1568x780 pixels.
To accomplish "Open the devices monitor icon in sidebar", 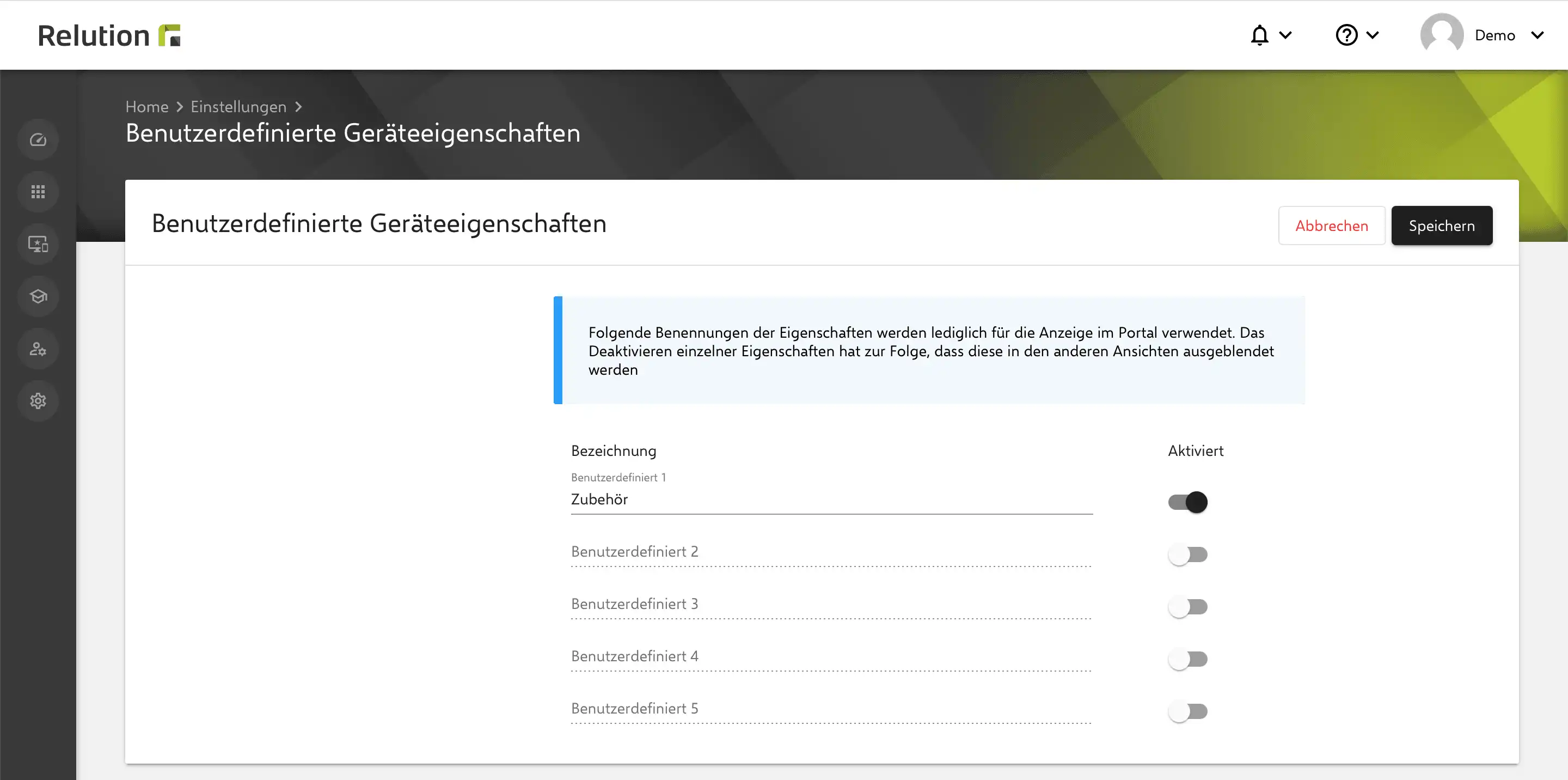I will (38, 244).
